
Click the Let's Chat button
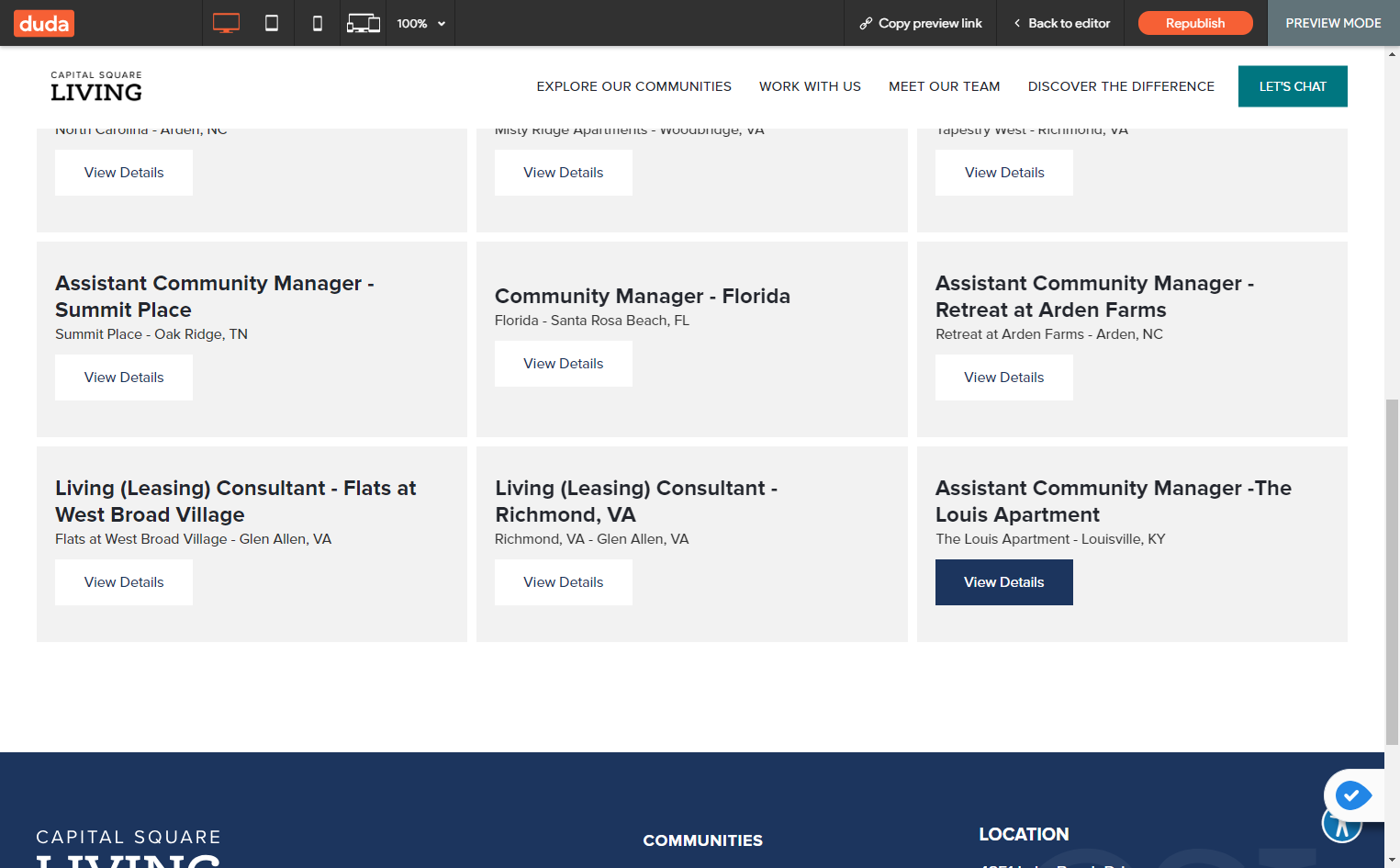[x=1293, y=86]
